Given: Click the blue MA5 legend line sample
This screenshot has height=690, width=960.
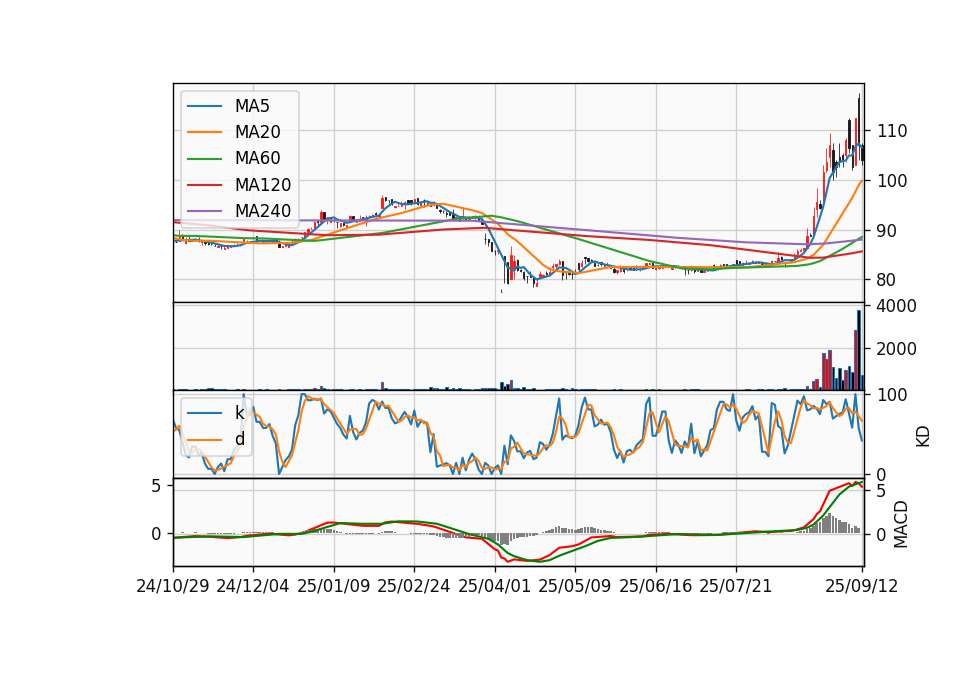Looking at the screenshot, I should pyautogui.click(x=204, y=107).
